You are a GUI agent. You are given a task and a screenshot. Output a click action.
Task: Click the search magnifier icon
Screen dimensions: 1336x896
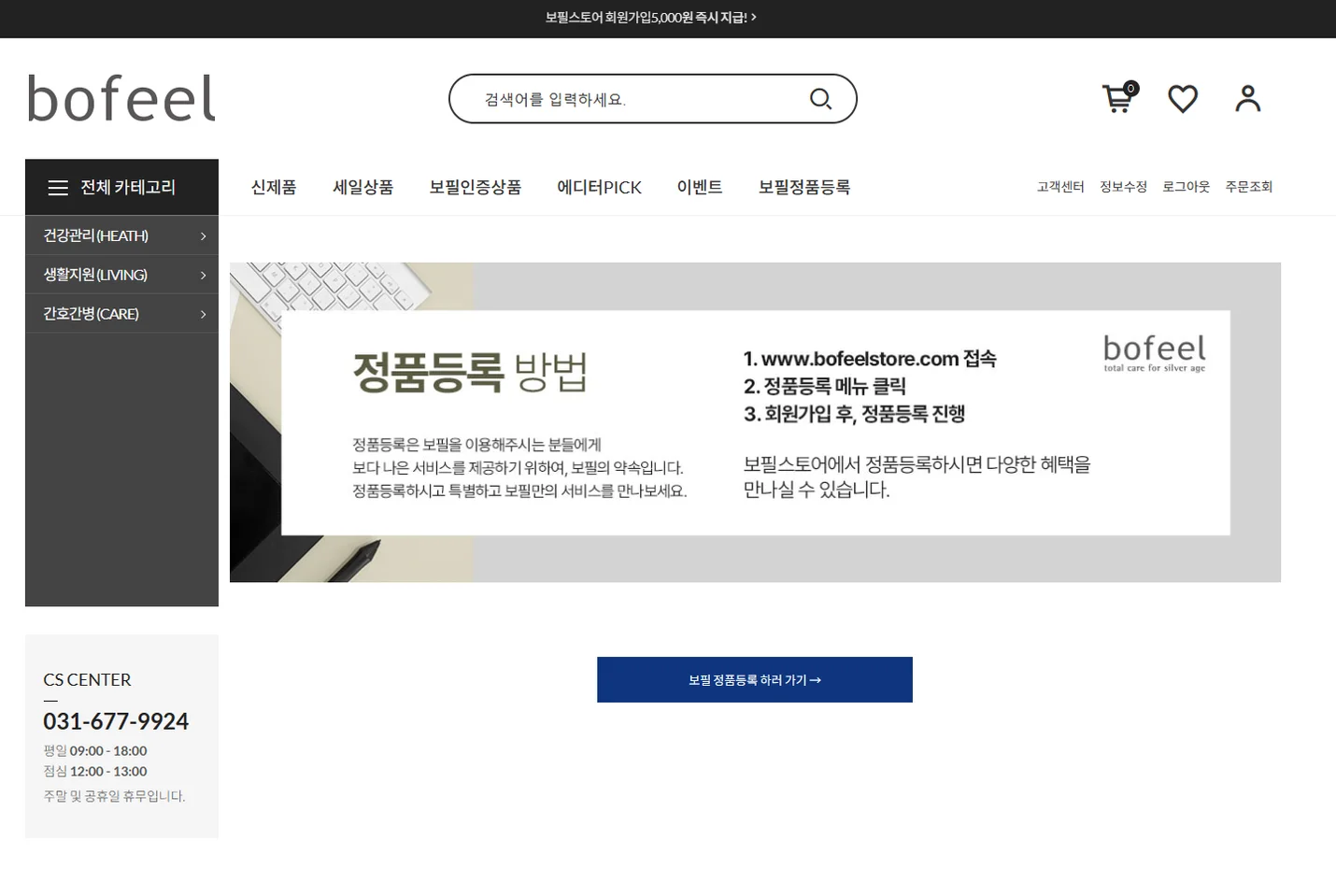click(820, 99)
